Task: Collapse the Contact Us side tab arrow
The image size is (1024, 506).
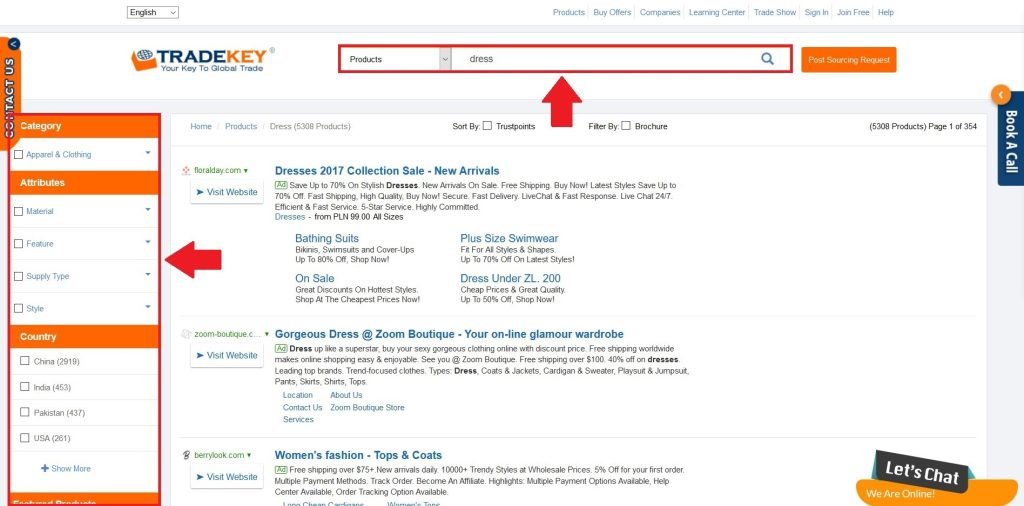Action: 14,44
